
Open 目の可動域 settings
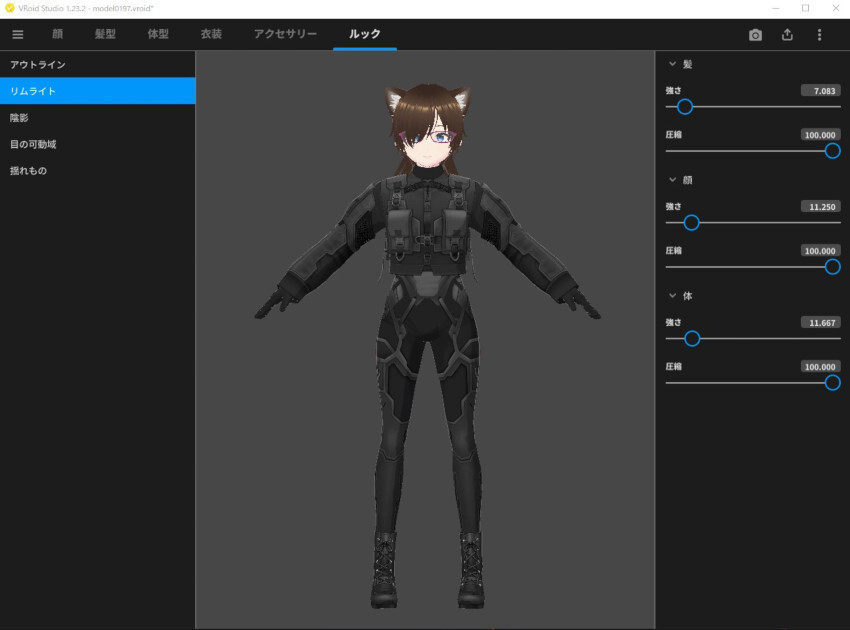click(x=33, y=144)
